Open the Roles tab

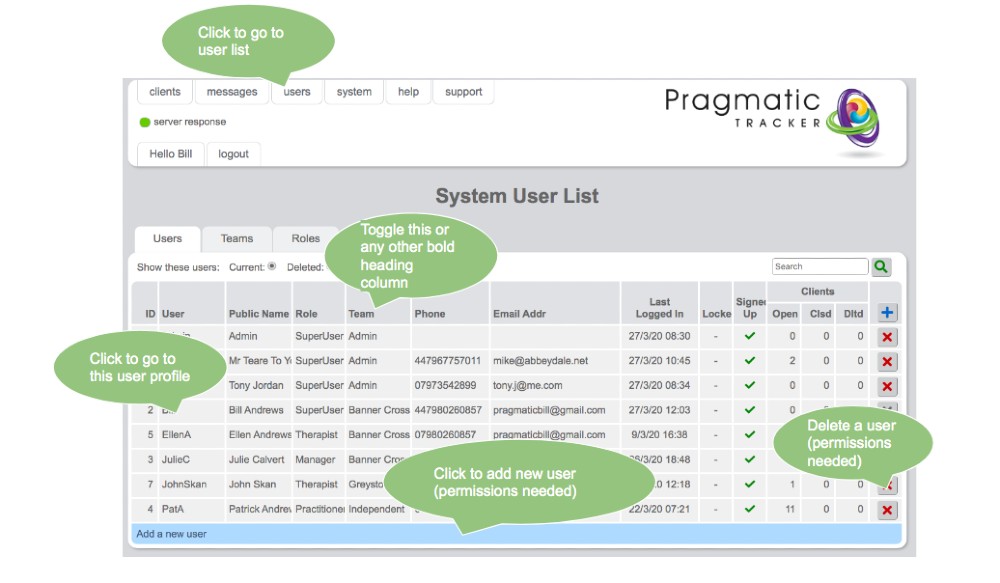[306, 239]
